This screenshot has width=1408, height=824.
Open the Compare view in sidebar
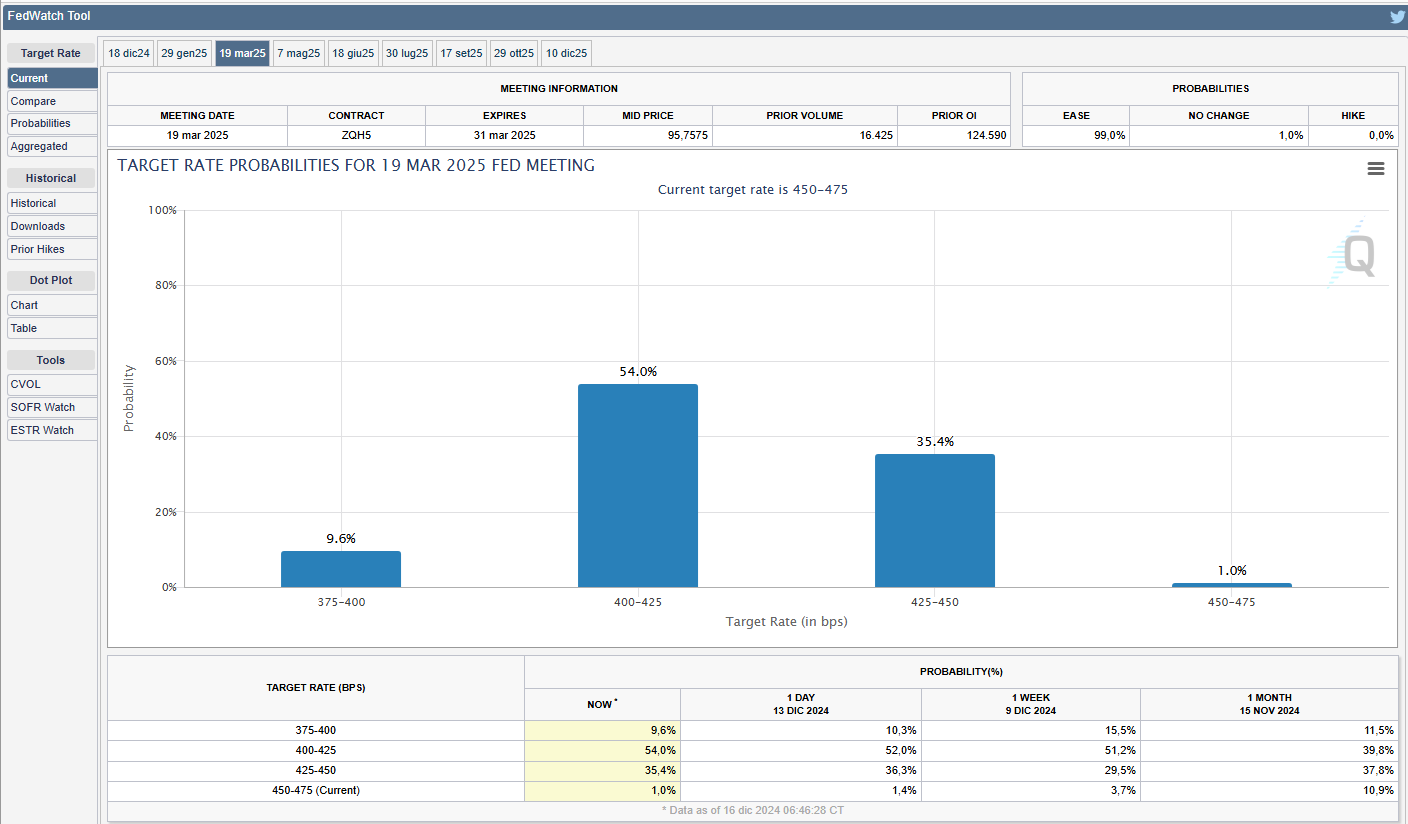click(x=52, y=101)
